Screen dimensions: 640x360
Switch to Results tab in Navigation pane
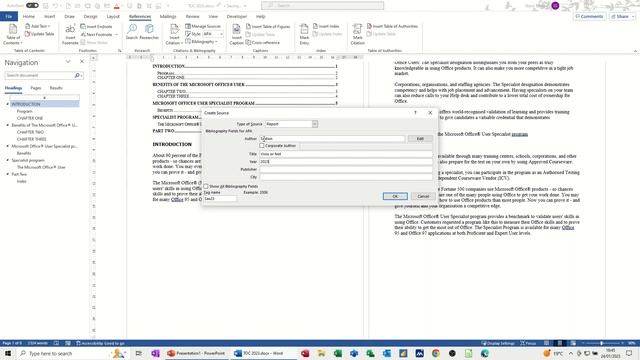pyautogui.click(x=56, y=88)
